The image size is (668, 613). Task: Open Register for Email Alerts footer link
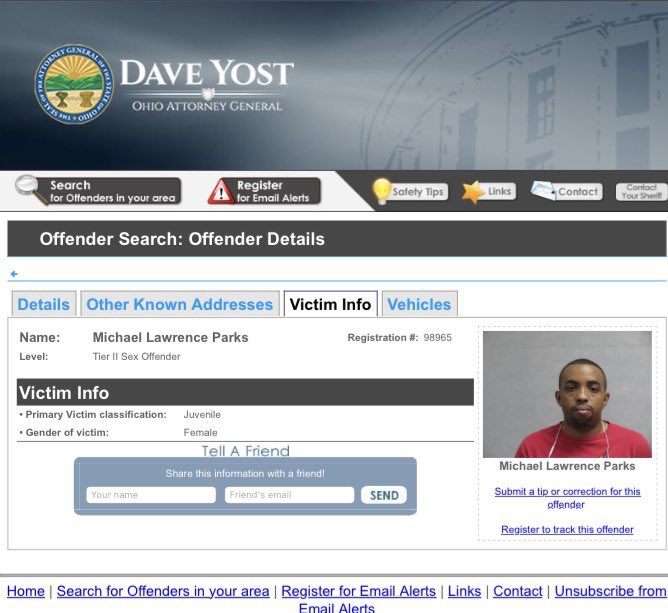(x=359, y=591)
